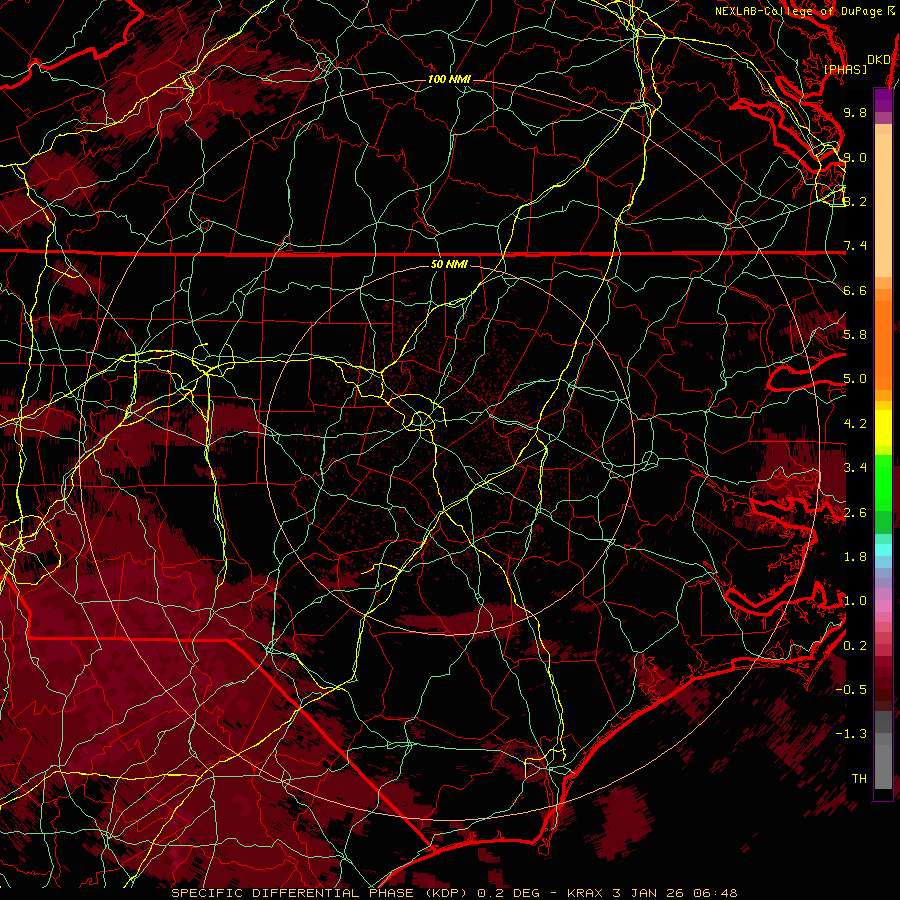The width and height of the screenshot is (900, 900).
Task: Click the 5.0 value on the KDP scale
Action: point(855,379)
